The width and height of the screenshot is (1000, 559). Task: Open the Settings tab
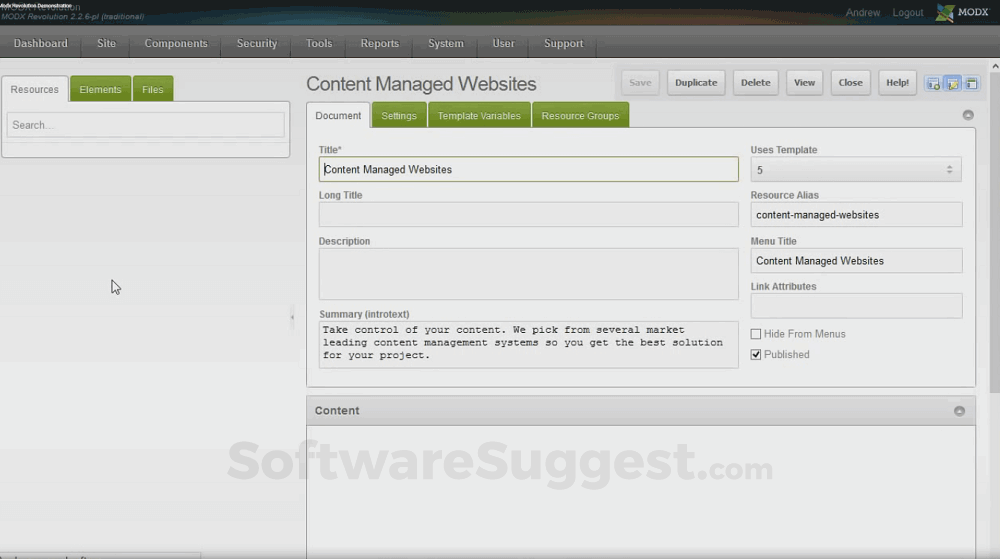pos(399,115)
